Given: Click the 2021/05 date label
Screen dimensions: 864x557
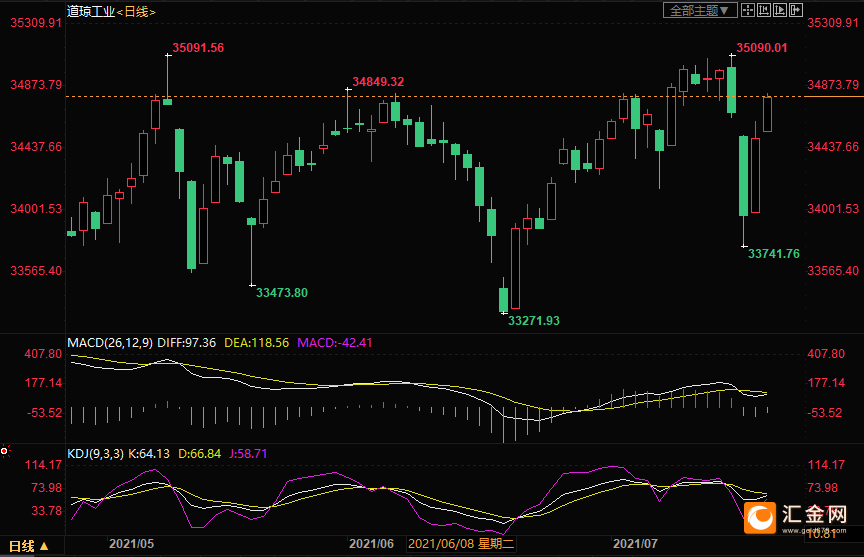Looking at the screenshot, I should click(x=132, y=544).
